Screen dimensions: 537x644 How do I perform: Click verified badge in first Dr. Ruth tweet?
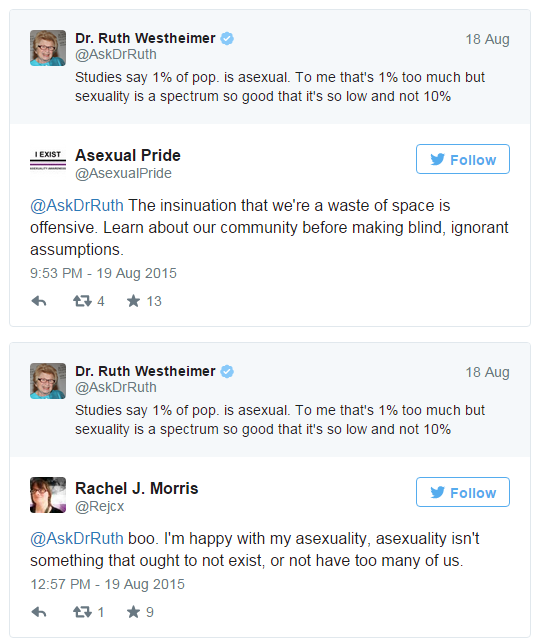point(227,39)
